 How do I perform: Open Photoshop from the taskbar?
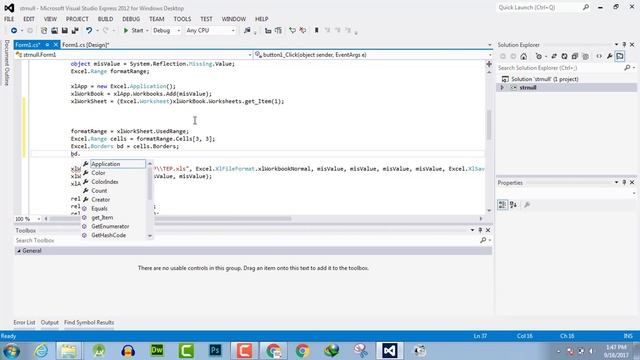point(215,351)
